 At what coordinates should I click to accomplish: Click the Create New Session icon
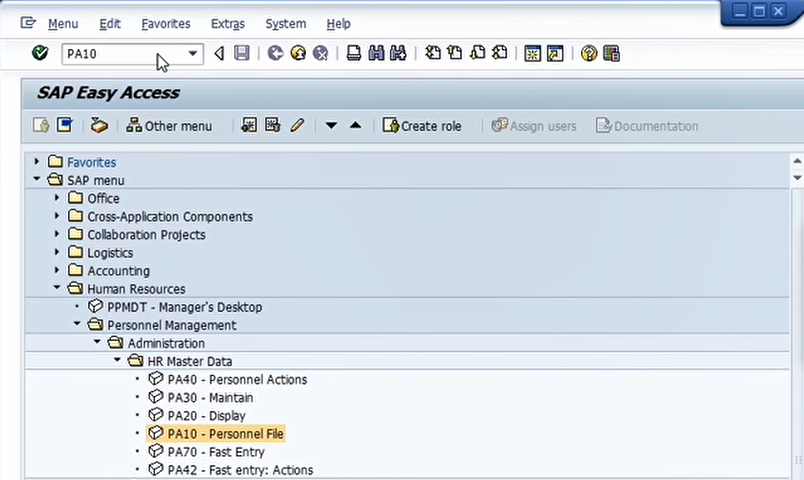(x=533, y=53)
